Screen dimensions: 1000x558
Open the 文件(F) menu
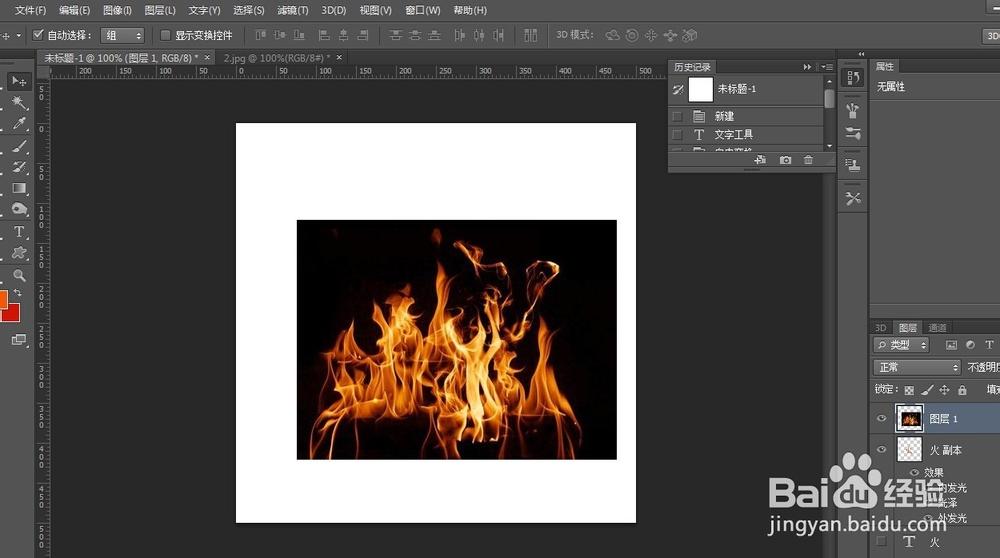click(31, 10)
